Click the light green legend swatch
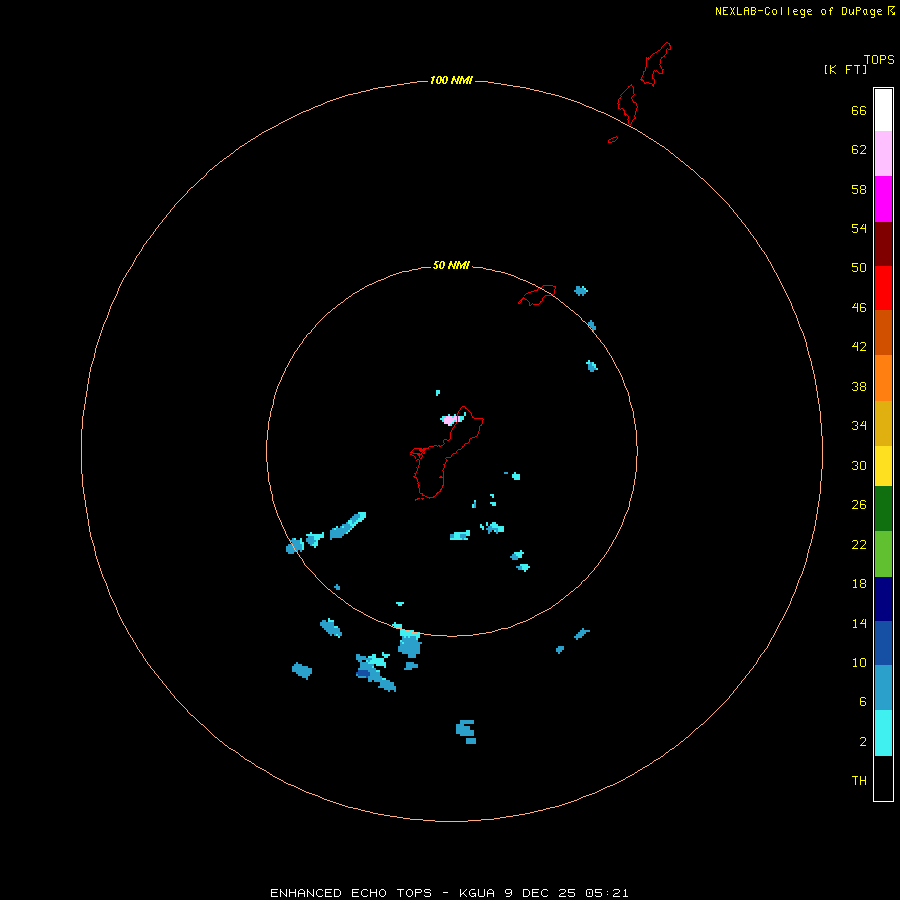The height and width of the screenshot is (900, 900). tap(883, 554)
